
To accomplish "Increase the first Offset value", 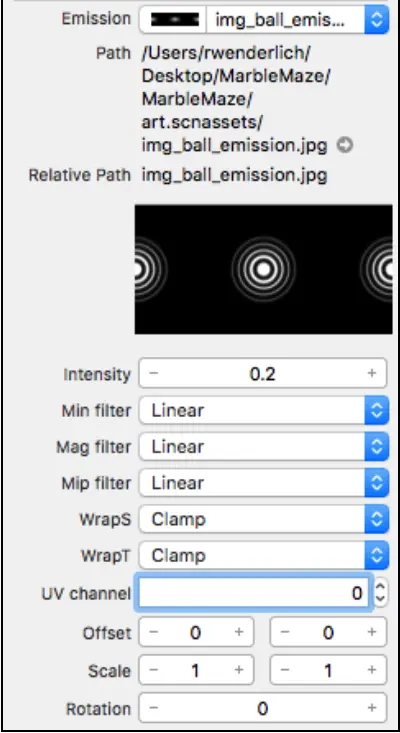I will click(x=239, y=632).
